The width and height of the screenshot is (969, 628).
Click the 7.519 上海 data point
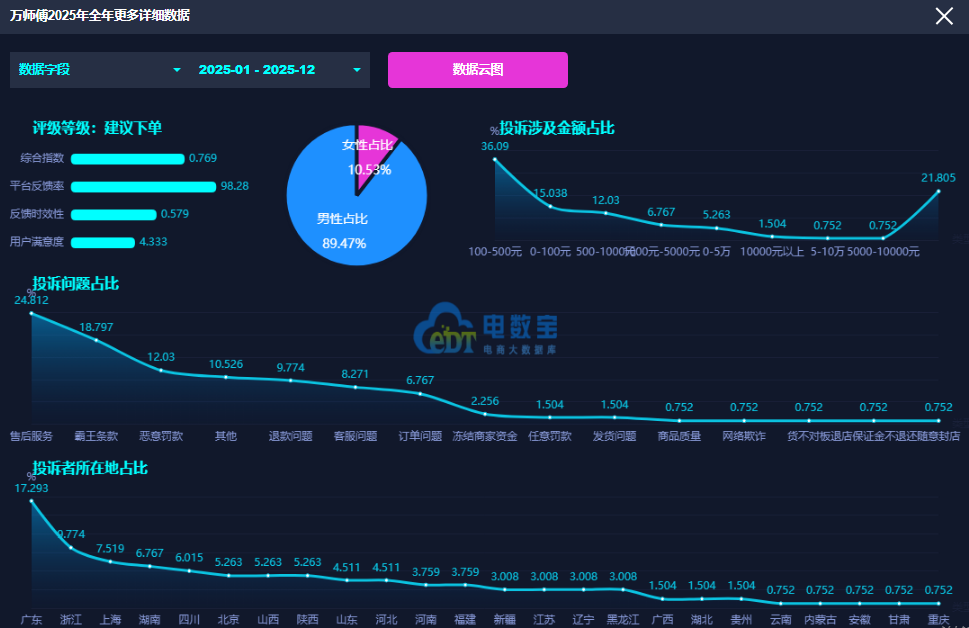coord(110,561)
